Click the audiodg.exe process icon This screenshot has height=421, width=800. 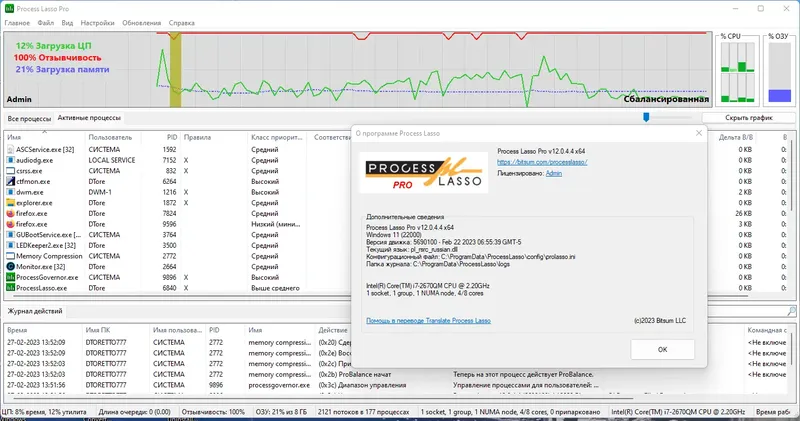click(x=10, y=160)
